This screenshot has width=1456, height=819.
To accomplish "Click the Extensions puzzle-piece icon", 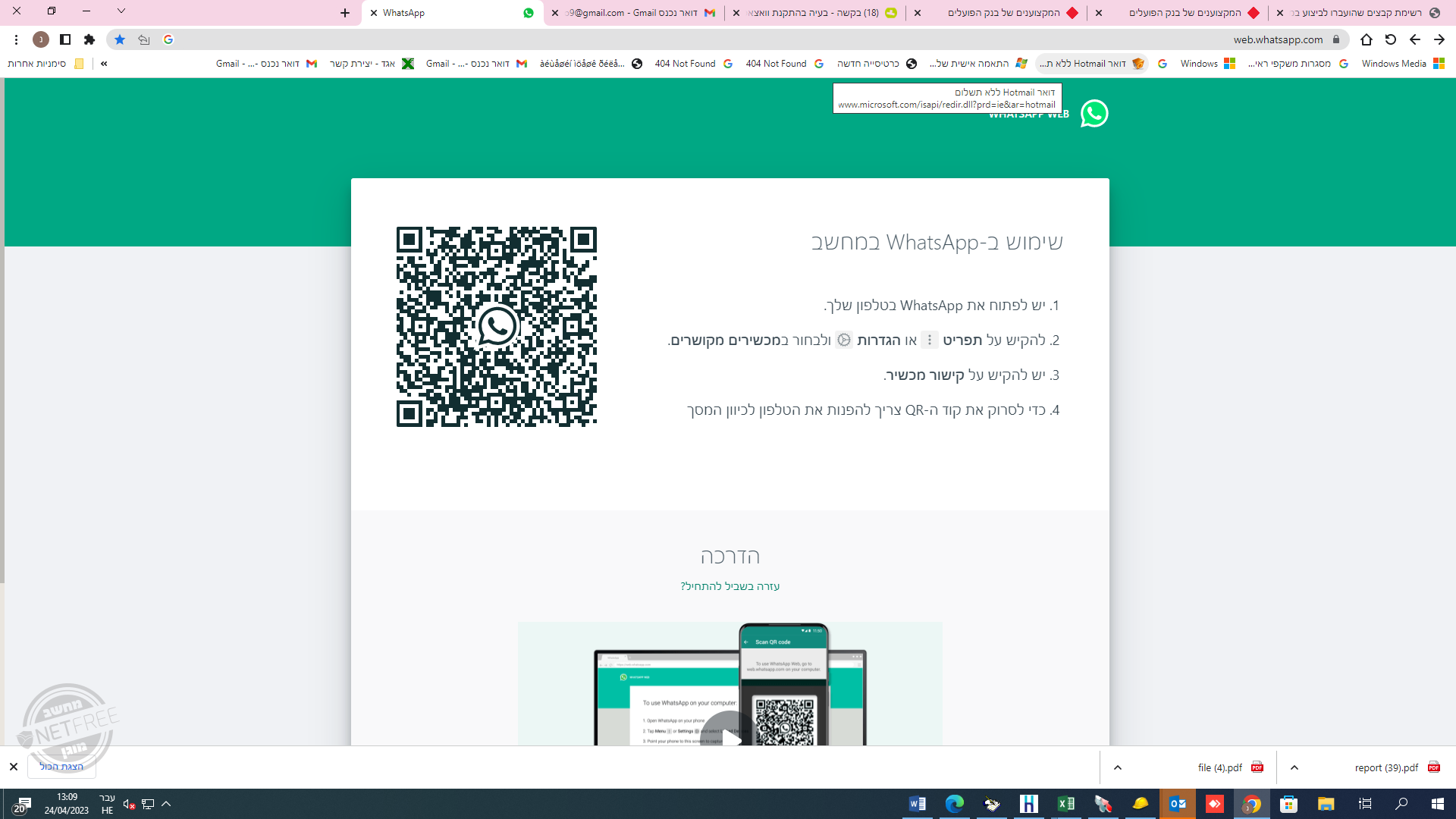I will click(89, 39).
